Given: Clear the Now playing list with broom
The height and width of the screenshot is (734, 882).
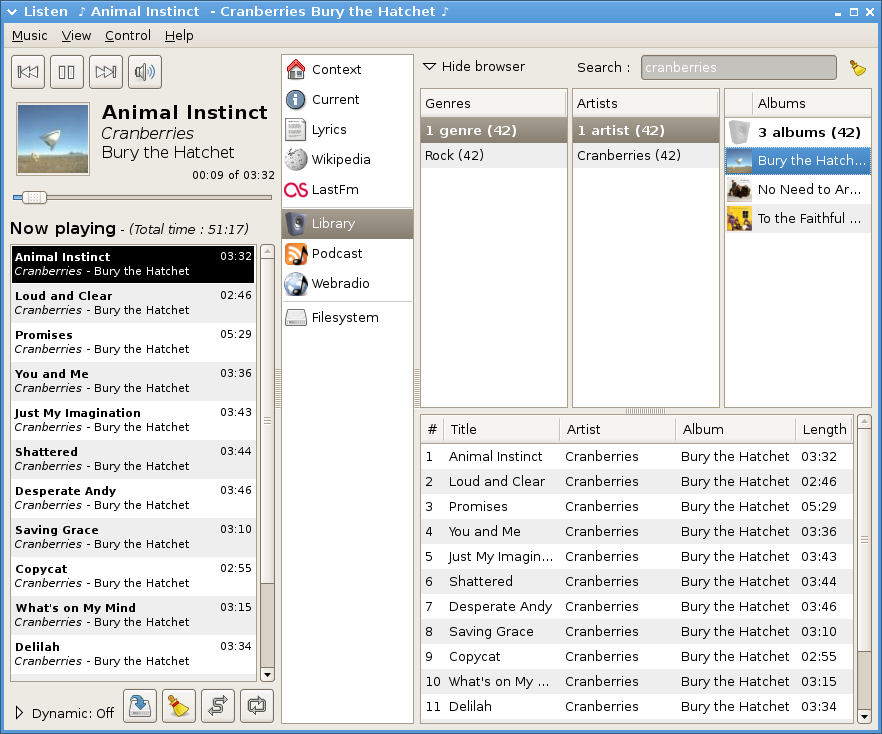Looking at the screenshot, I should pos(179,705).
